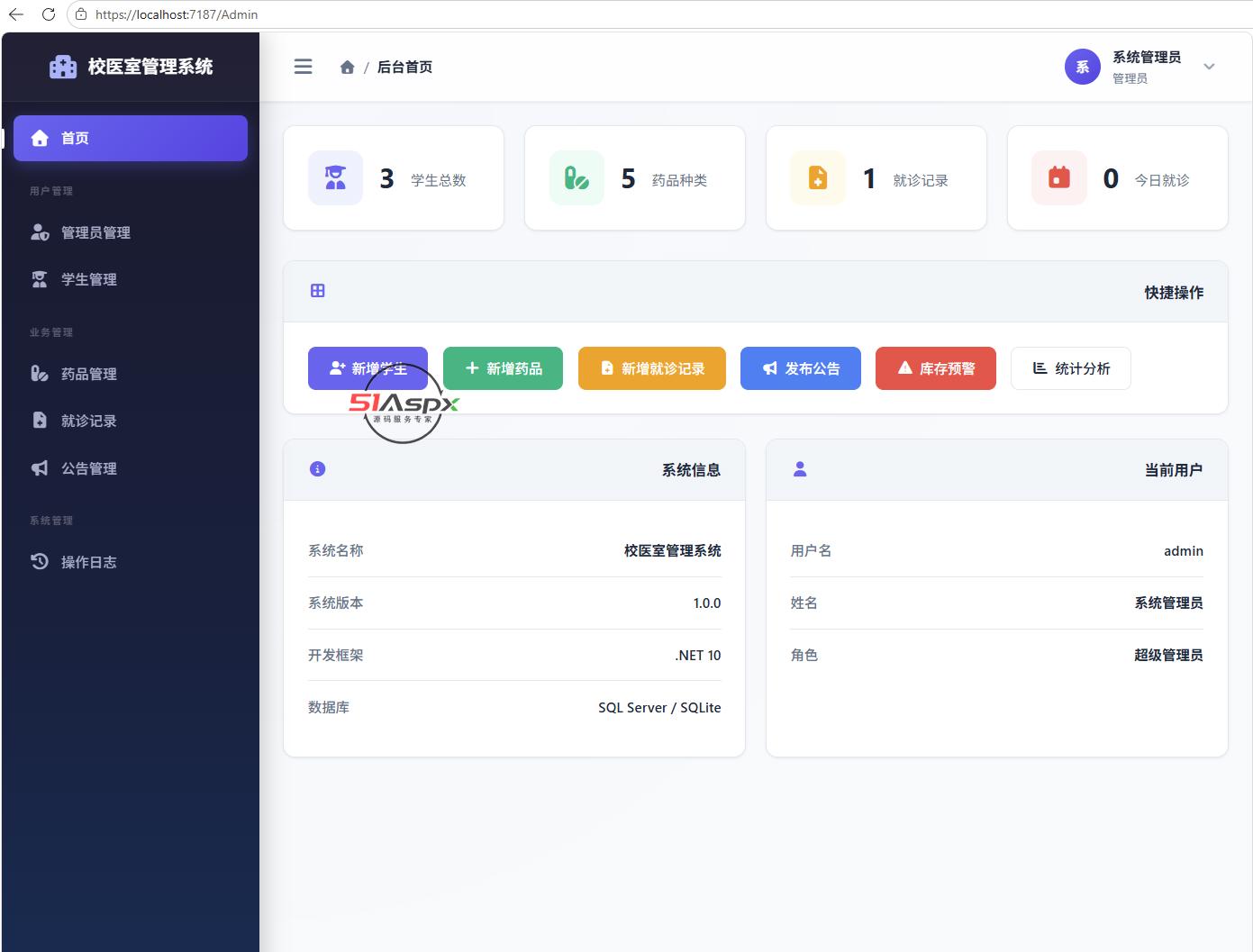Image resolution: width=1253 pixels, height=952 pixels.
Task: Click the 新增就诊记录 button
Action: click(x=652, y=368)
